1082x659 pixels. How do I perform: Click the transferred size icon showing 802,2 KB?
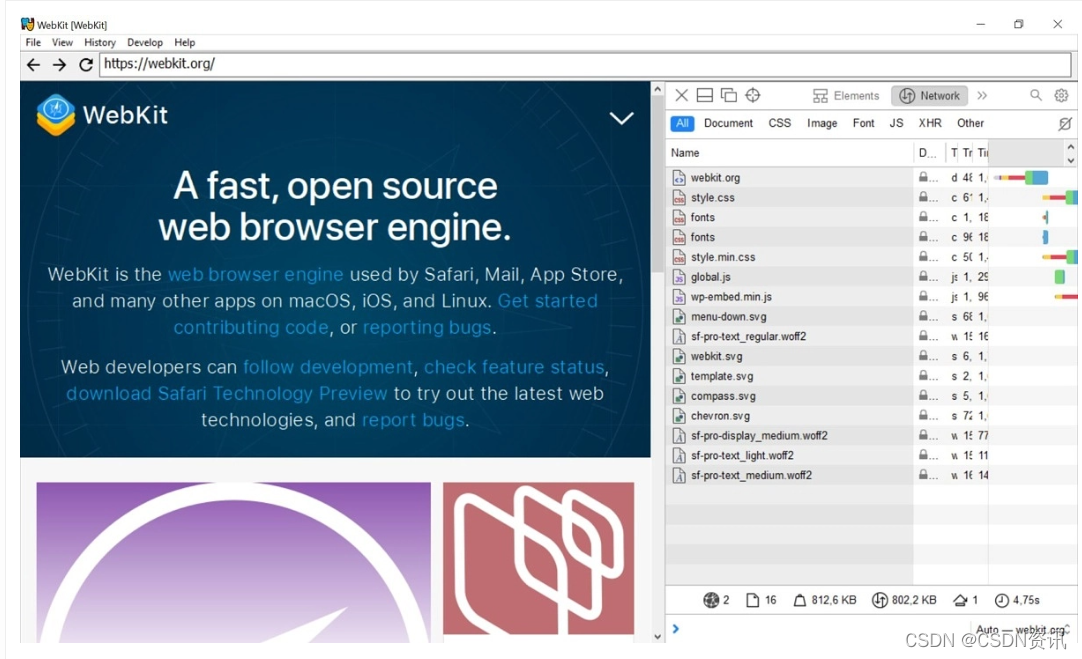tap(879, 600)
